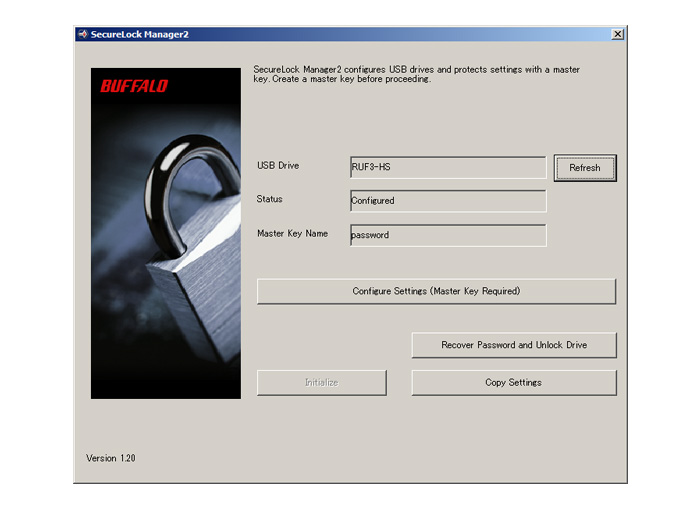Screen dimensions: 700x510
Task: Click the Copy Settings button
Action: pos(514,382)
